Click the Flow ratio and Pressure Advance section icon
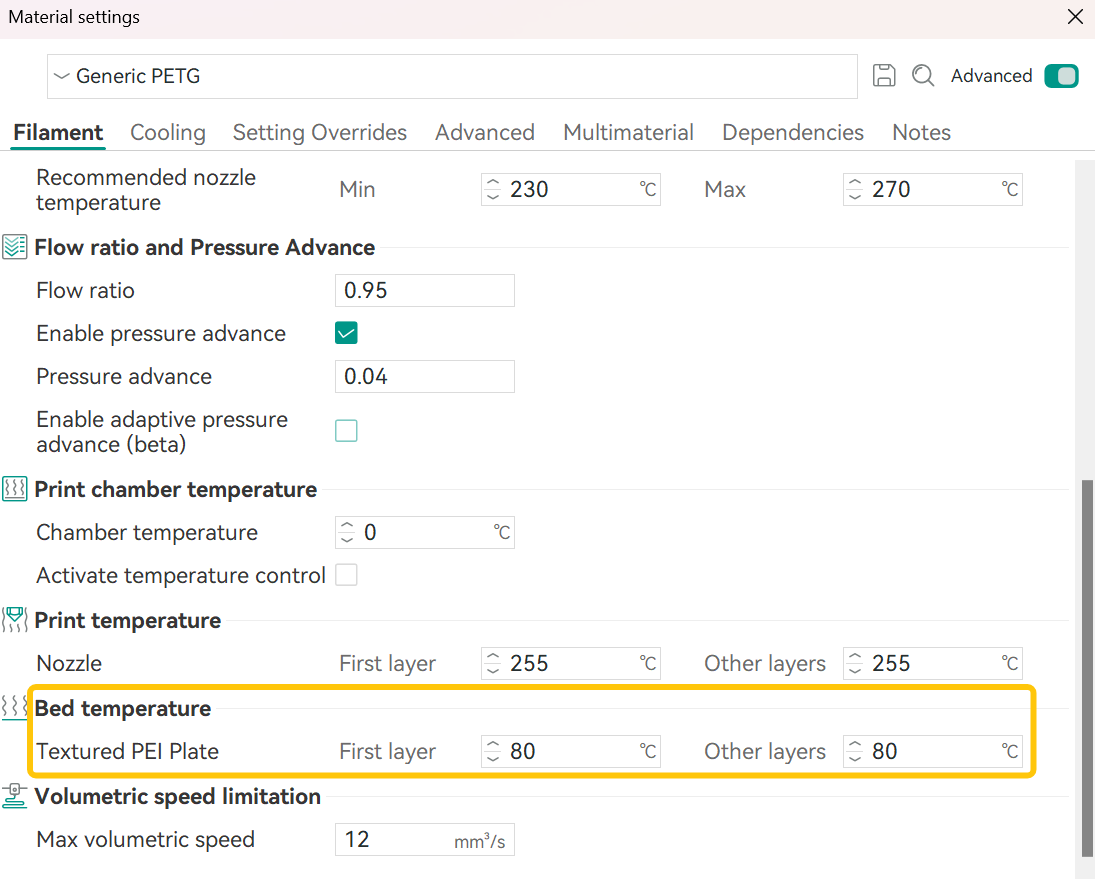The height and width of the screenshot is (879, 1095). click(15, 248)
